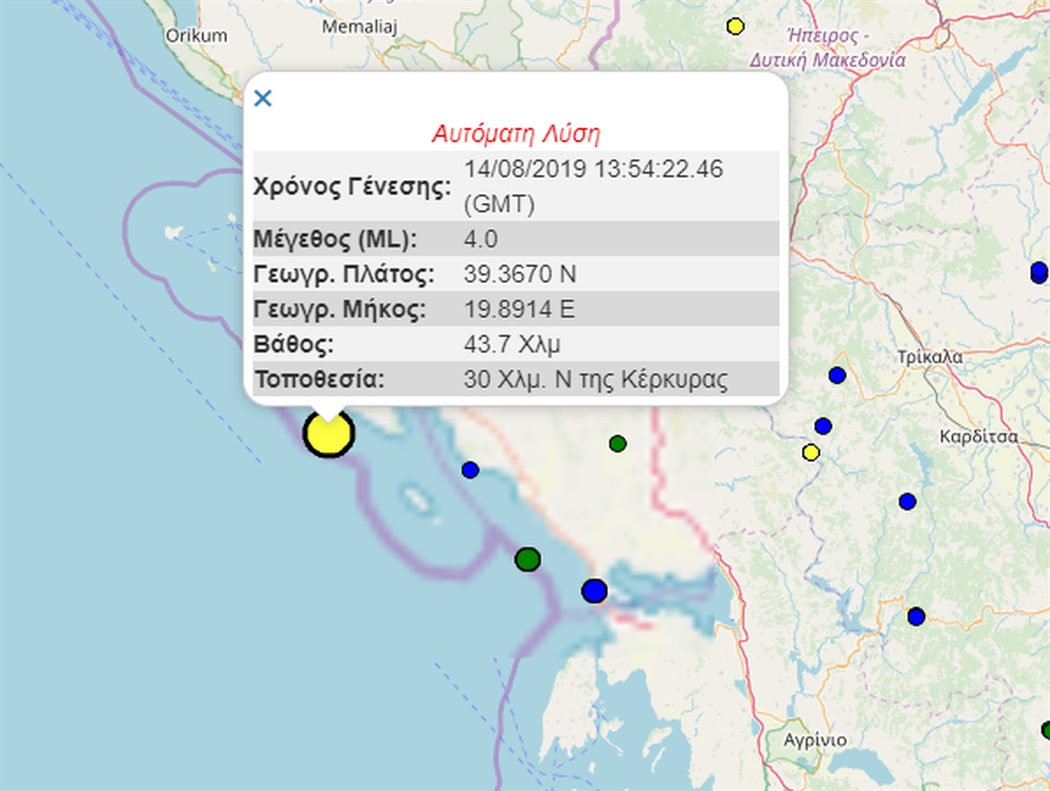Image resolution: width=1050 pixels, height=791 pixels.
Task: Select the blue marker just south of Καρδίτσα
Action: [907, 501]
